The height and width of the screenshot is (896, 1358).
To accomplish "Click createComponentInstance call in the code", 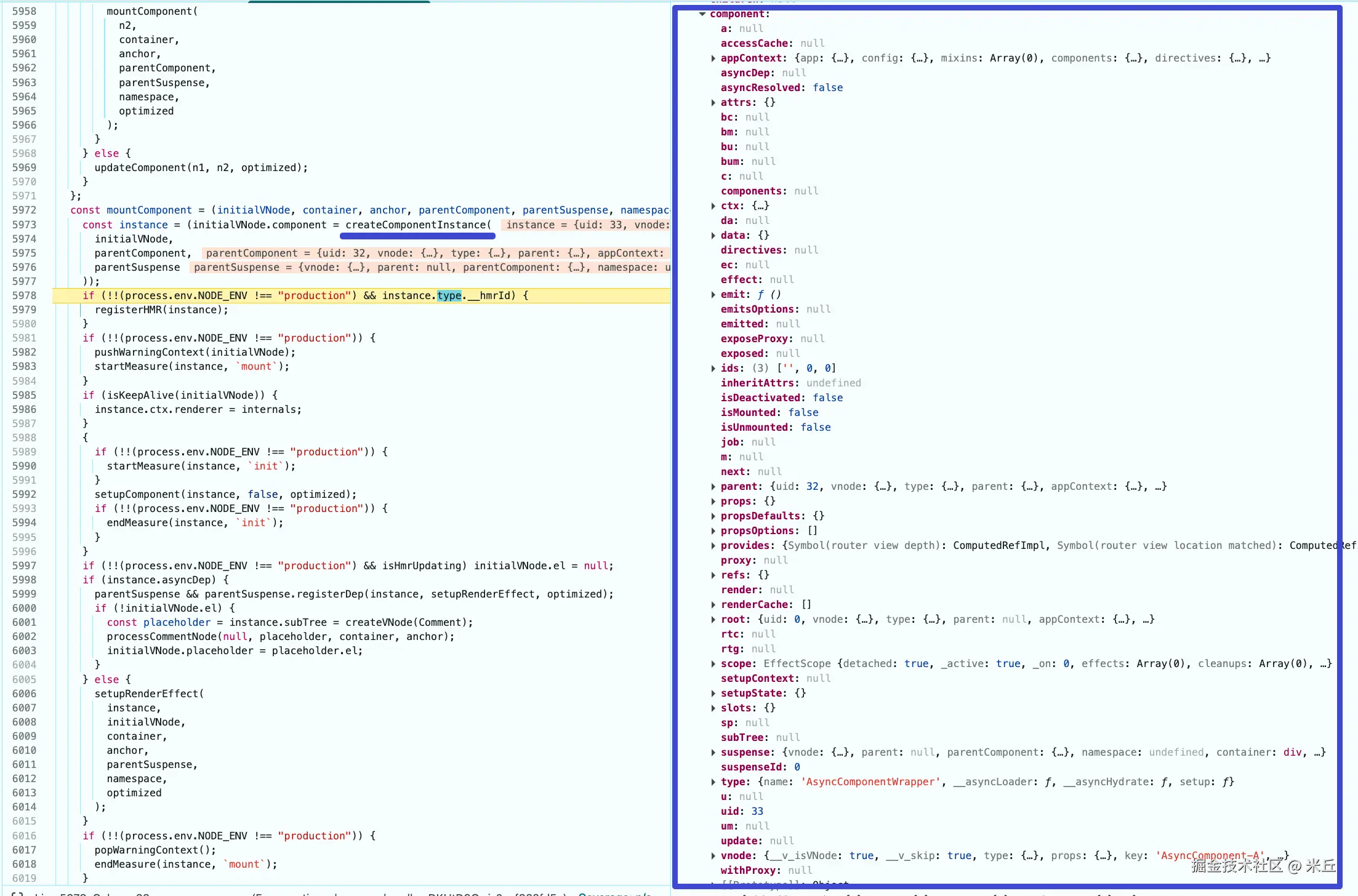I will pos(419,225).
